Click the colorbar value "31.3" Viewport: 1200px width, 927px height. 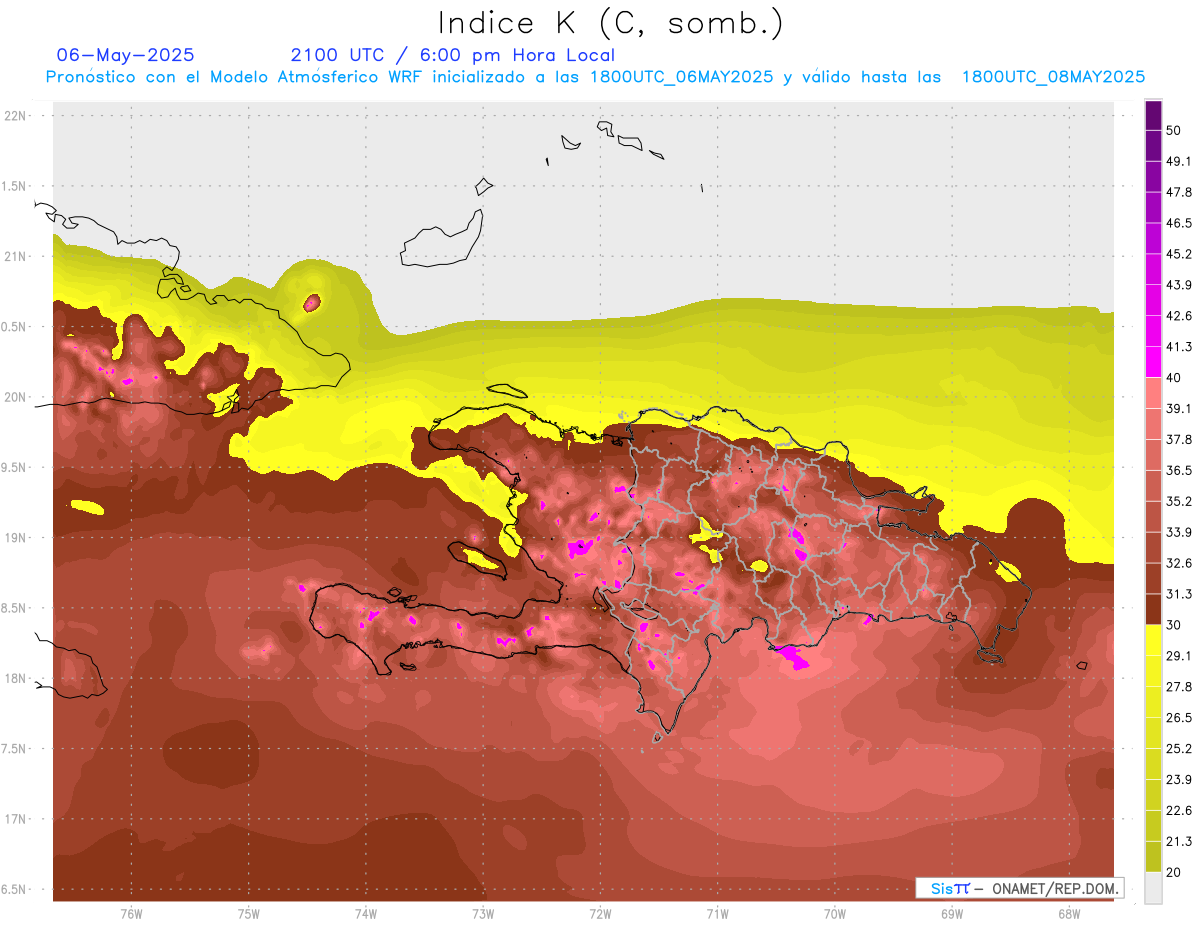point(1178,594)
